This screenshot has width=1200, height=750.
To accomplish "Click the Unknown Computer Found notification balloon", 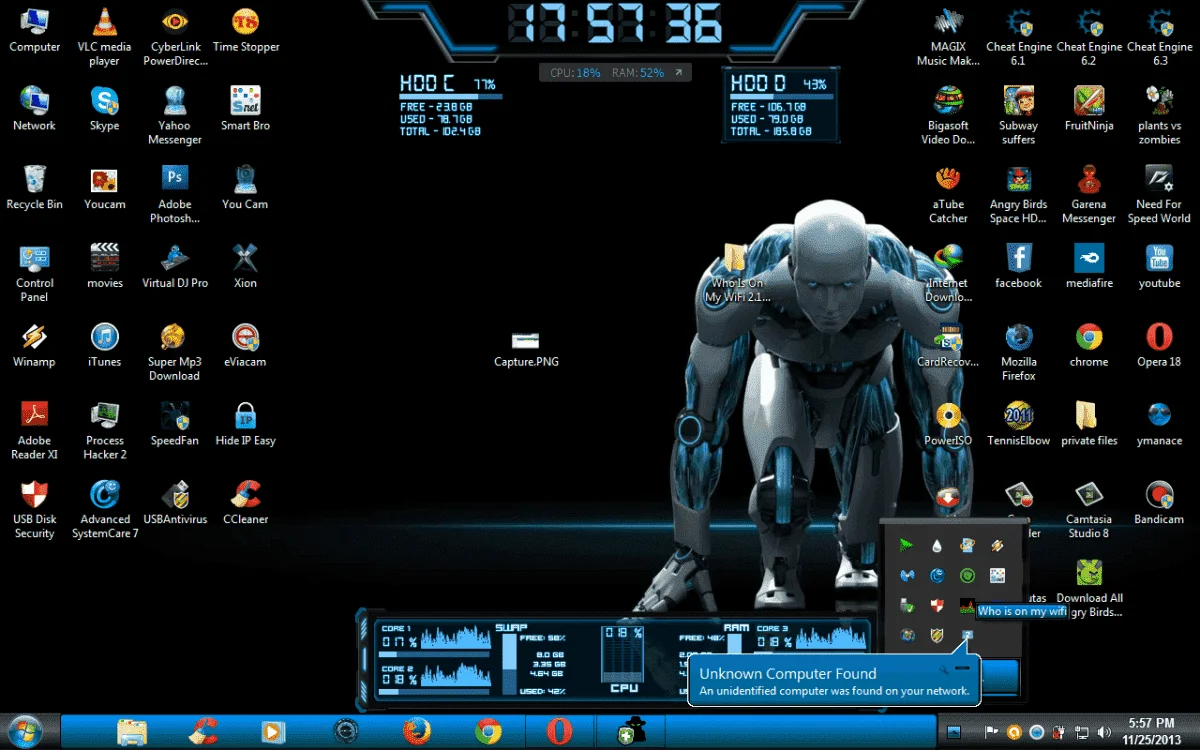I will [x=834, y=682].
